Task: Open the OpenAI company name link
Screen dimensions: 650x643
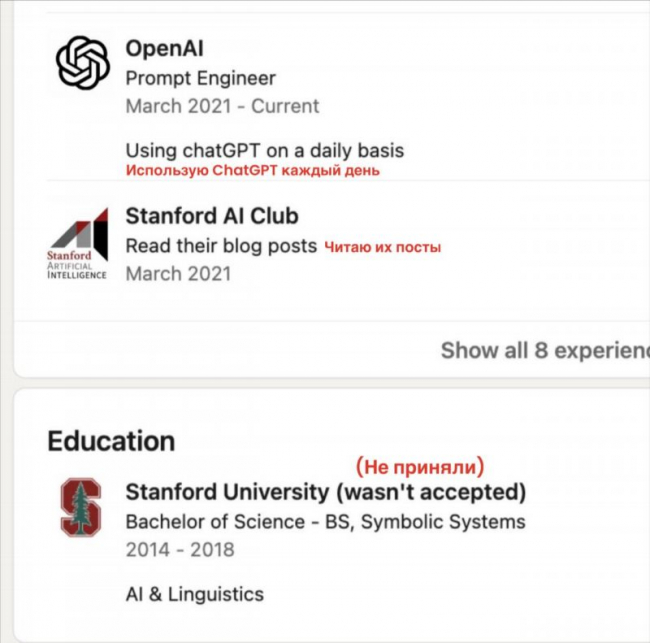Action: click(x=165, y=48)
